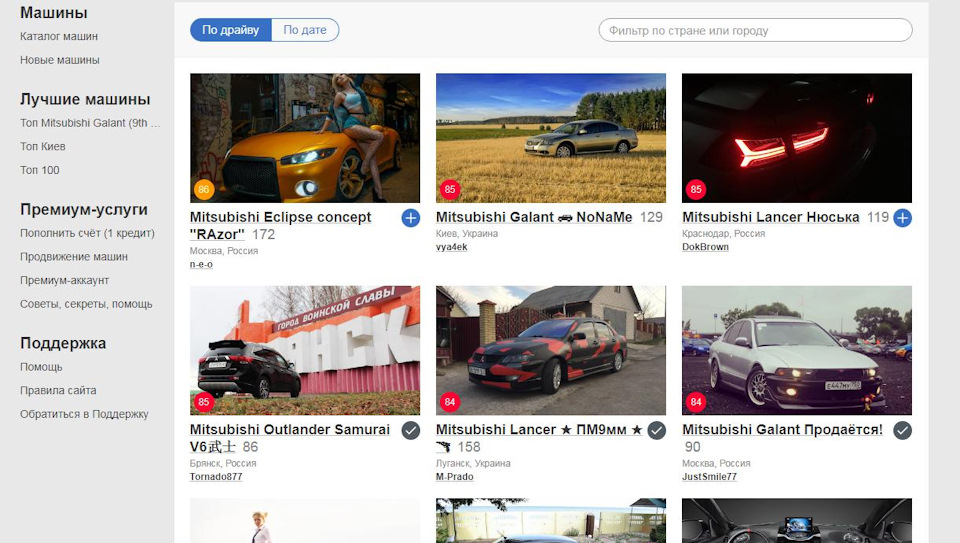This screenshot has width=960, height=543.
Task: Click the 85 badge on Outlander Samurai photo
Action: [x=204, y=402]
